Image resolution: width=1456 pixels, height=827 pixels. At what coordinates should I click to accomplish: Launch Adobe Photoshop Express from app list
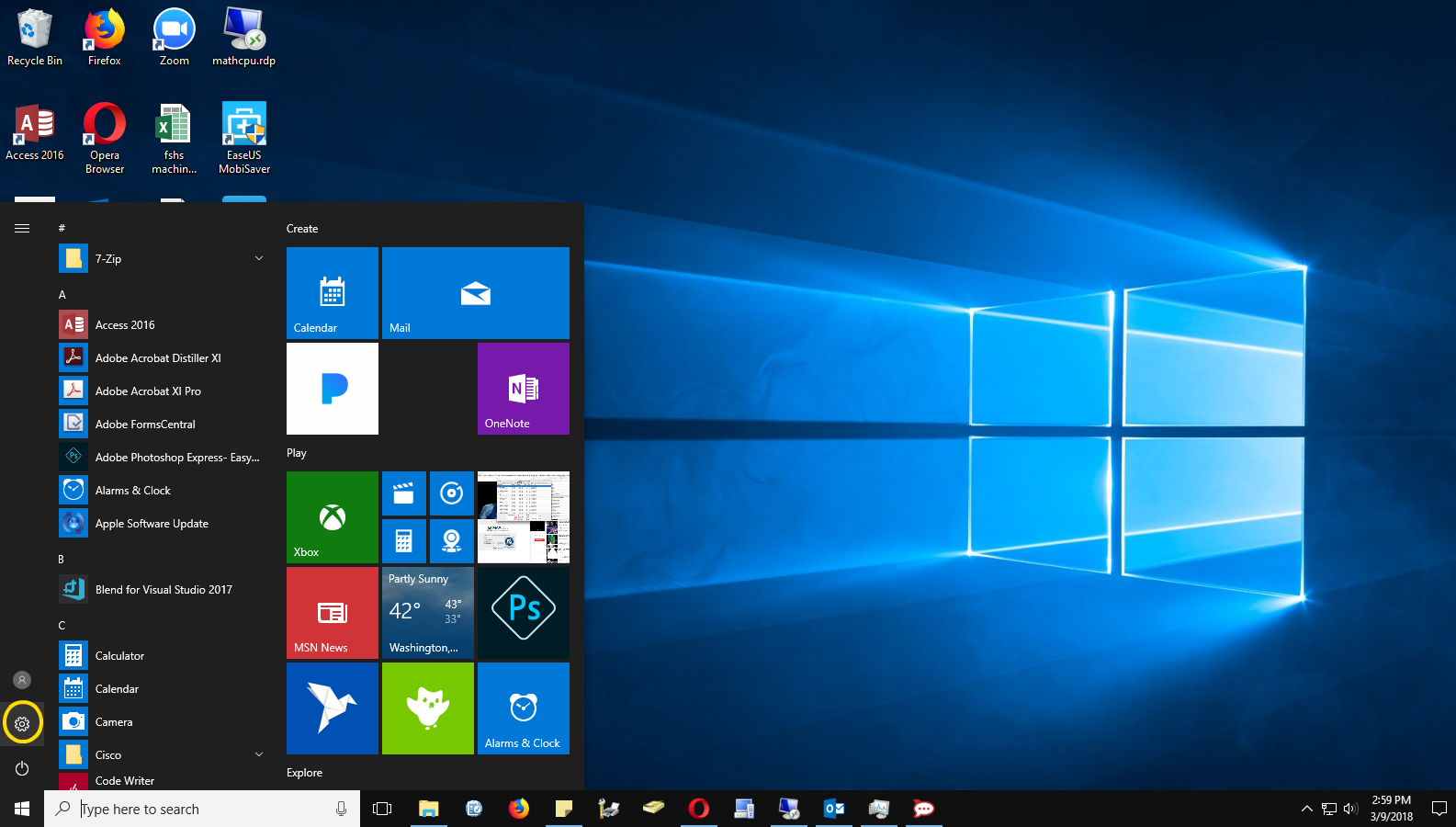coord(164,458)
